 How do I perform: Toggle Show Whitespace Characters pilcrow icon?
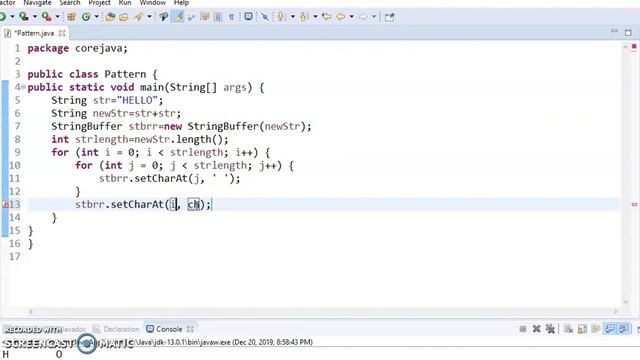click(231, 17)
